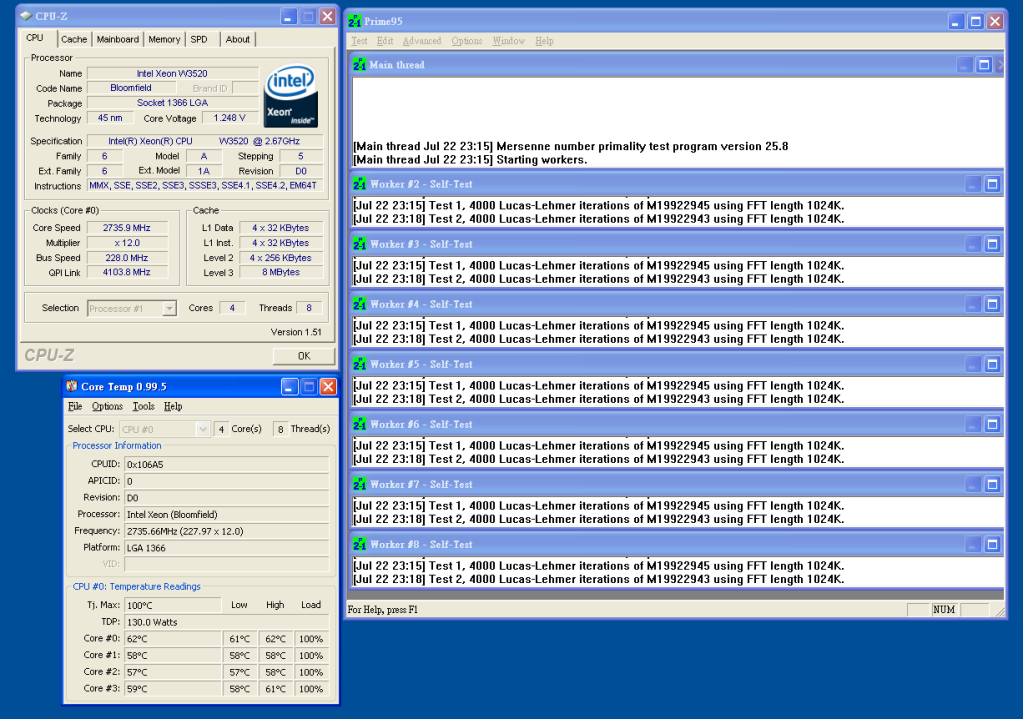Click the Core Voltage value 1.248 V
The image size is (1023, 719).
[229, 118]
